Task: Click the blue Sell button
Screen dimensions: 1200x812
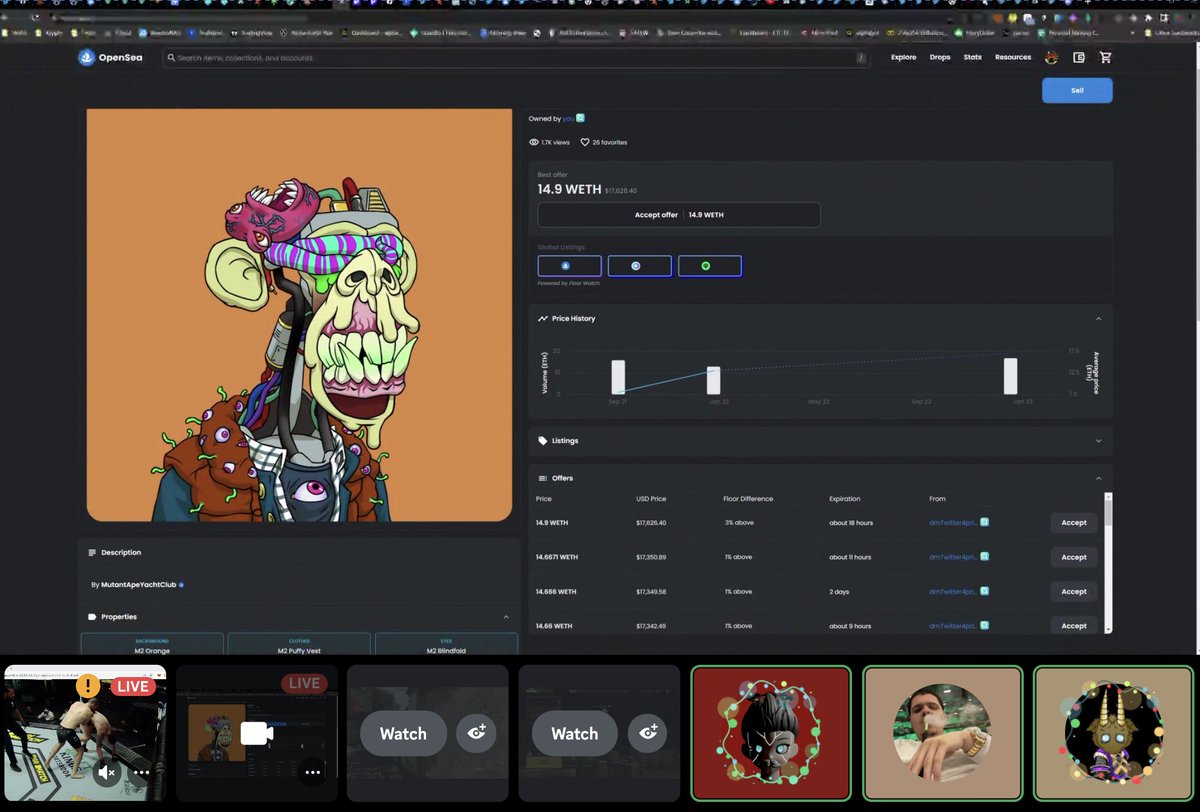Action: click(1077, 90)
